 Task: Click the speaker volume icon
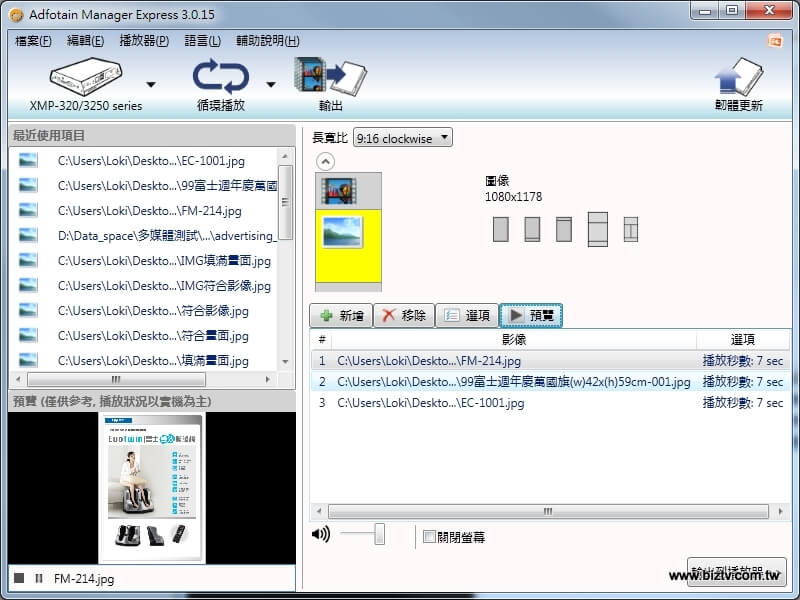click(321, 534)
